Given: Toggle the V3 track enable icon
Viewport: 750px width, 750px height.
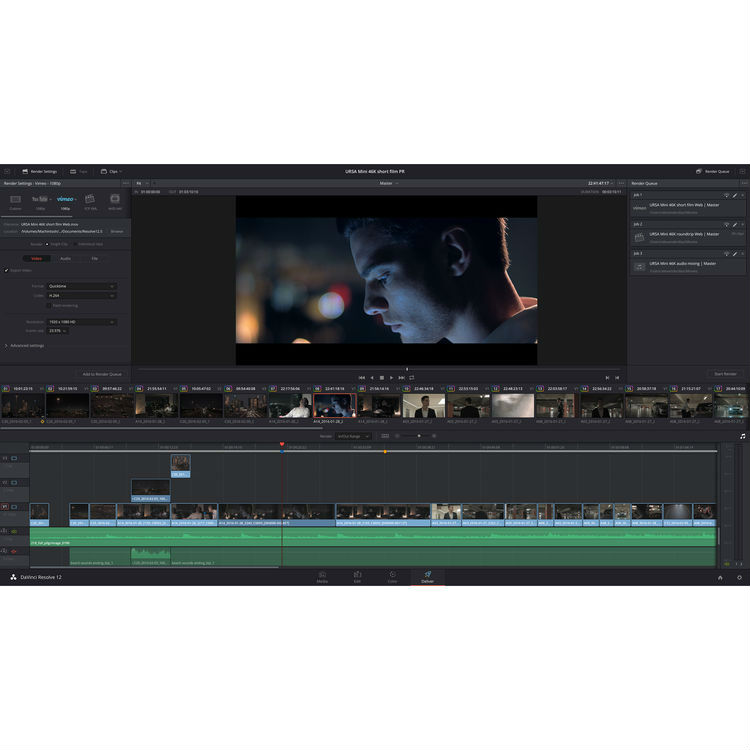Looking at the screenshot, I should pos(14,458).
